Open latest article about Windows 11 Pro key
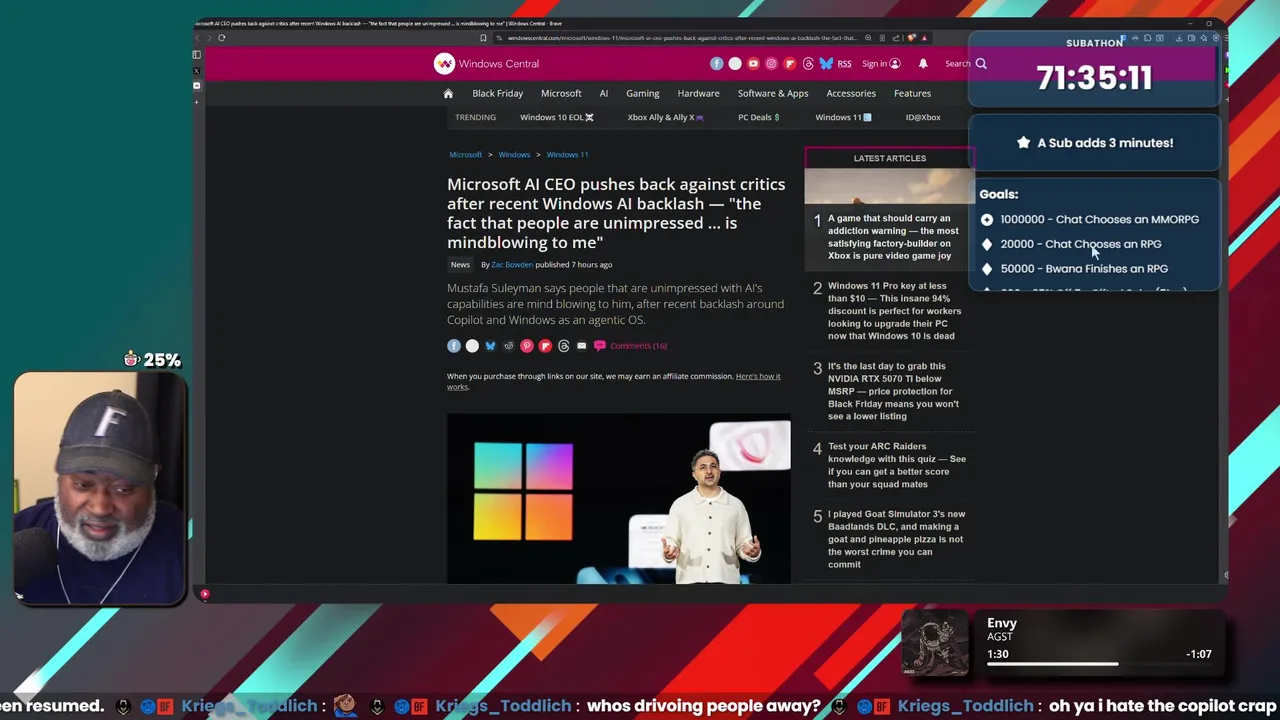1280x720 pixels. point(894,310)
